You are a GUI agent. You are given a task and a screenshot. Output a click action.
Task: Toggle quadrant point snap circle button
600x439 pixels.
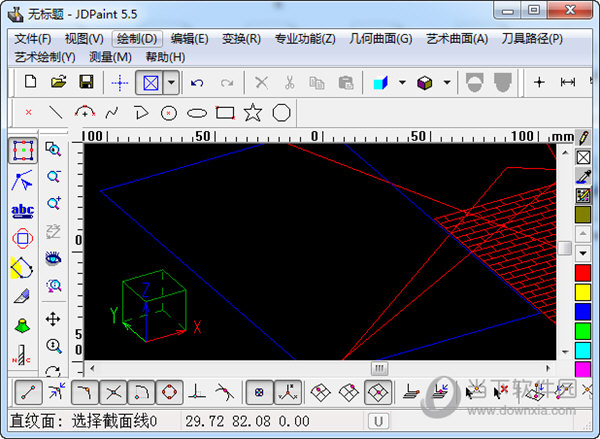[170, 392]
